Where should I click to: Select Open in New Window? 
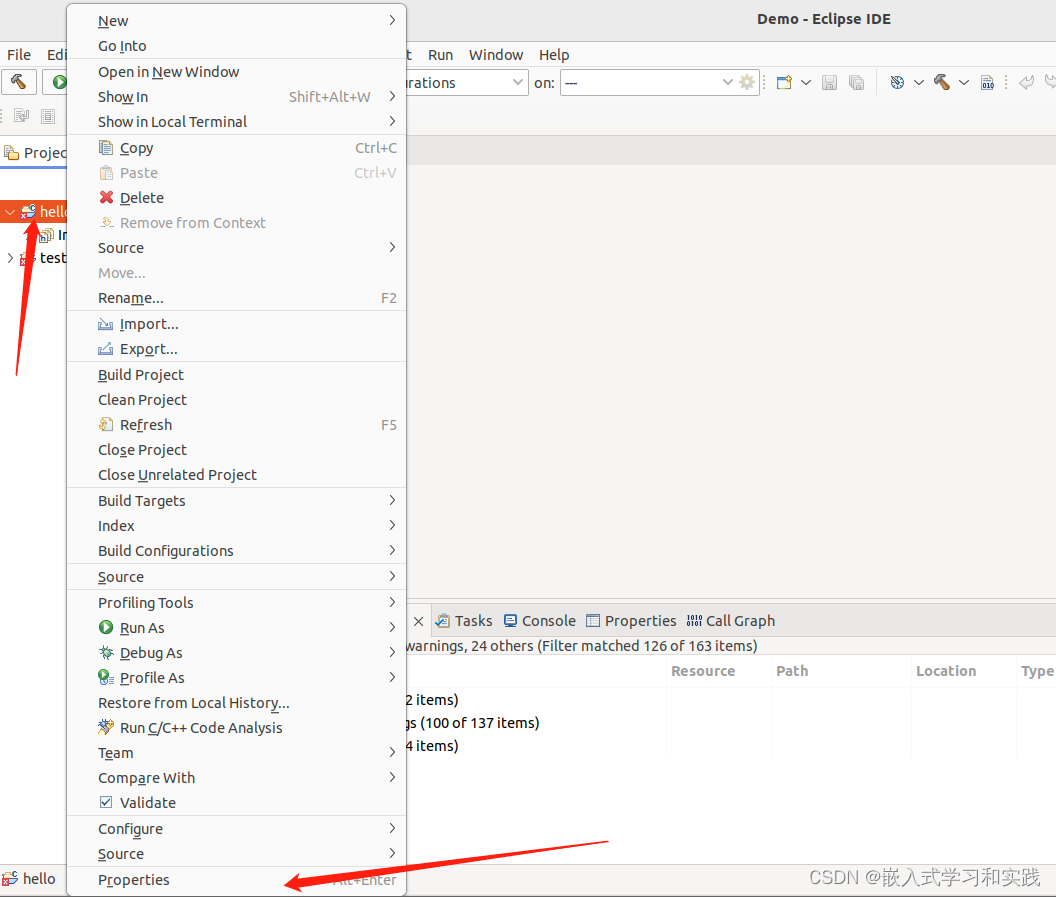[x=236, y=71]
